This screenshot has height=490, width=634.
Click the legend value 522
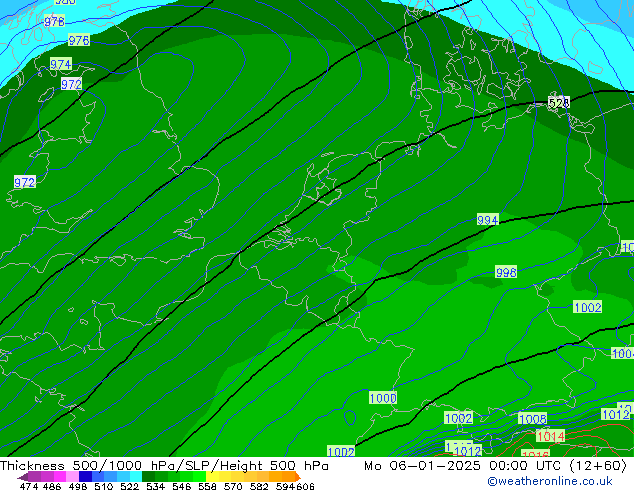129,486
